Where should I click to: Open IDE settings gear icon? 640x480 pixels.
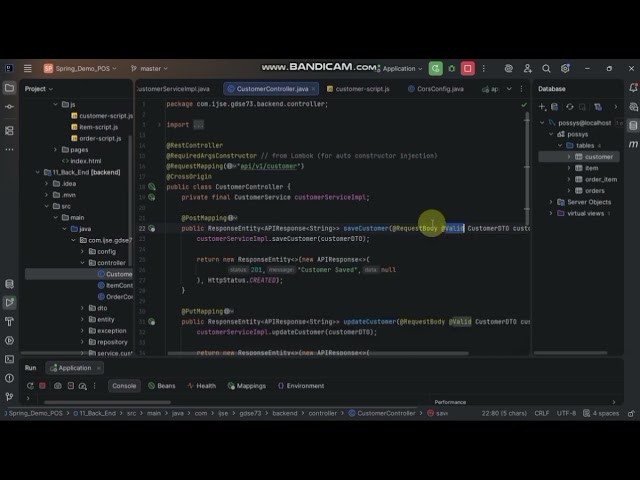click(x=565, y=69)
